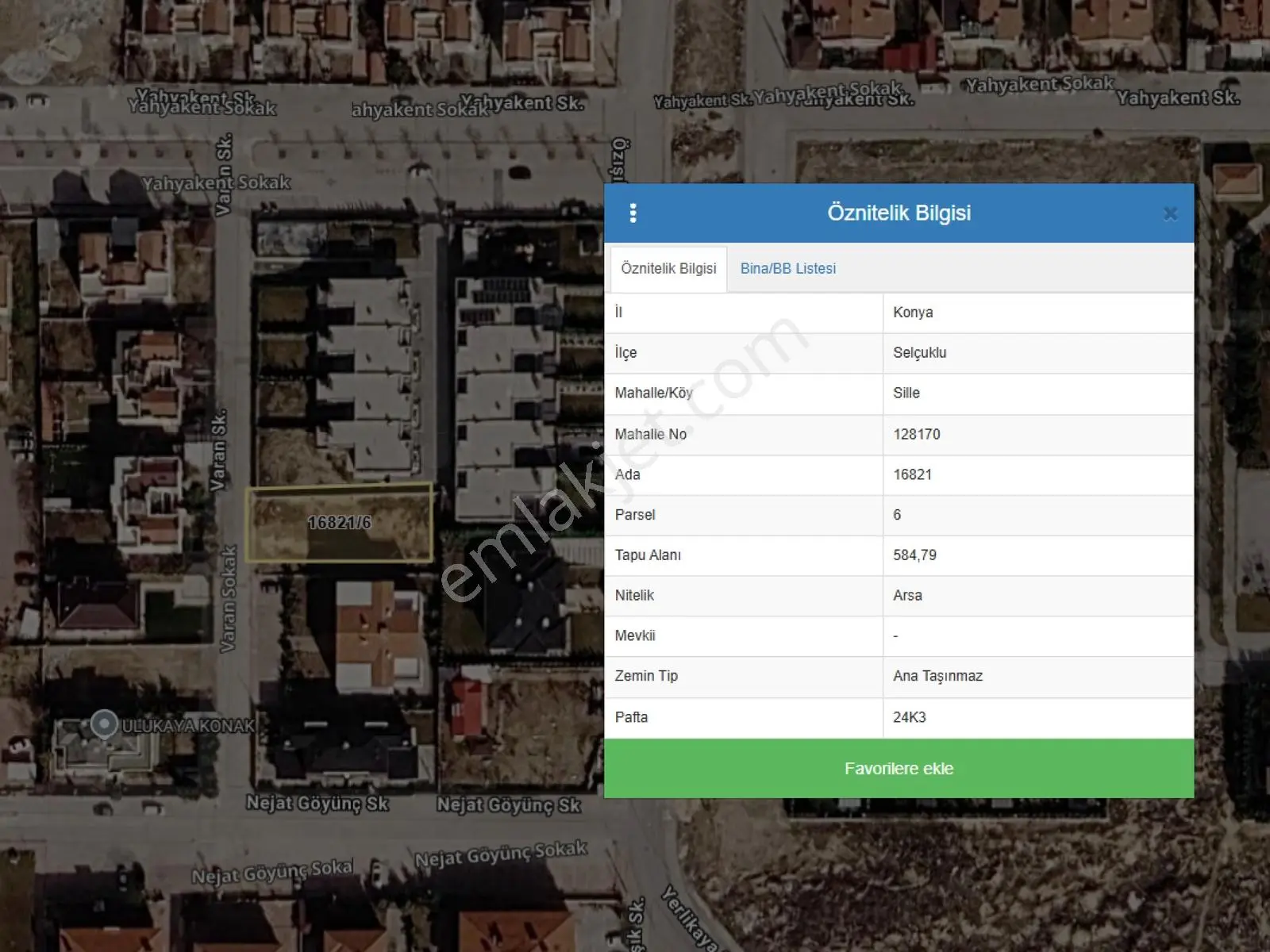This screenshot has width=1270, height=952.
Task: Click the Ana Taşınmaz Zemin Tip value
Action: tap(937, 676)
